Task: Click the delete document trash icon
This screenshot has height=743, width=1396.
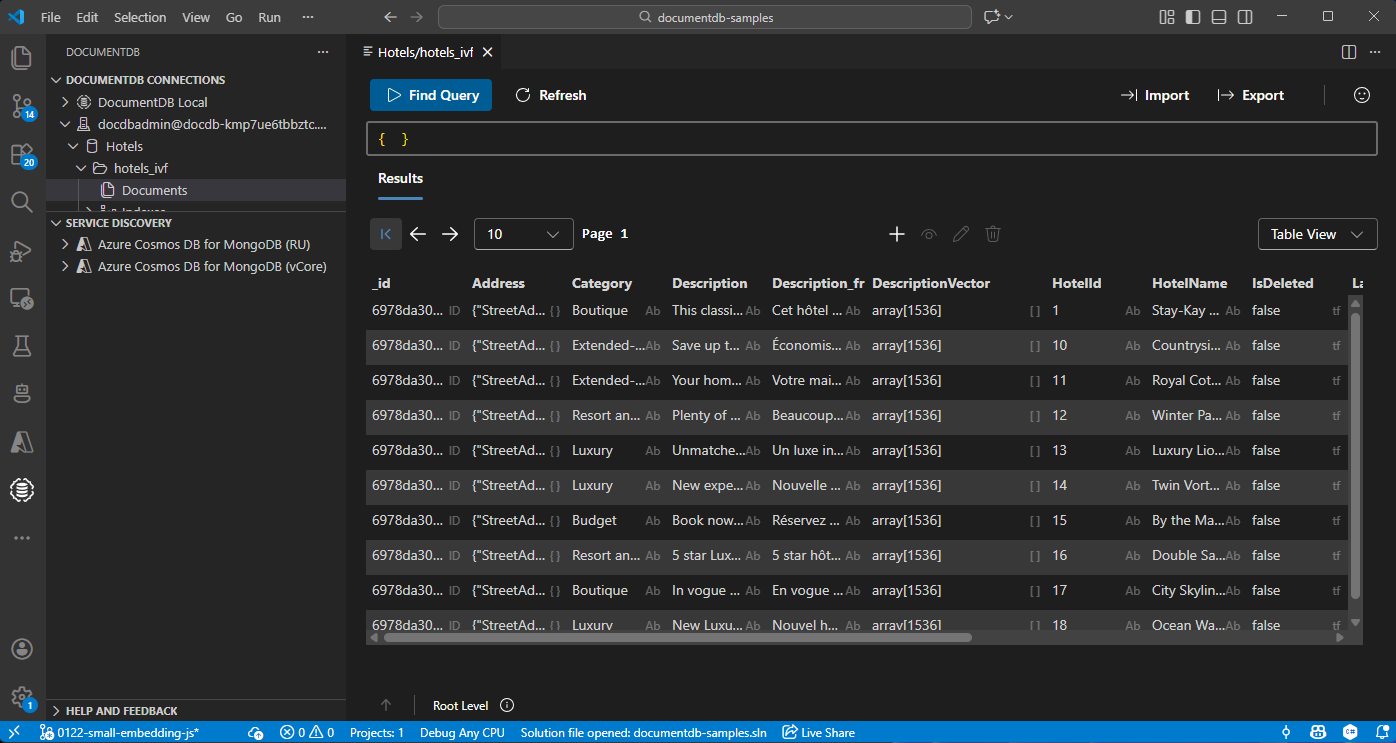Action: coord(993,234)
